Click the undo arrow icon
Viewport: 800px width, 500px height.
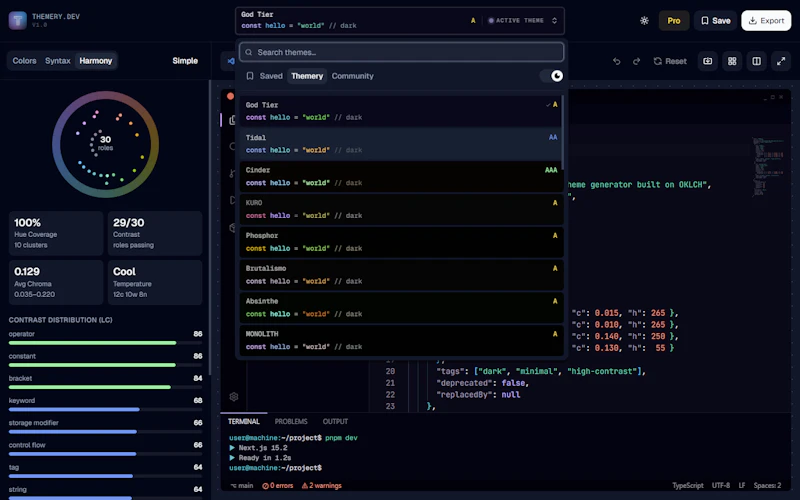pos(616,61)
